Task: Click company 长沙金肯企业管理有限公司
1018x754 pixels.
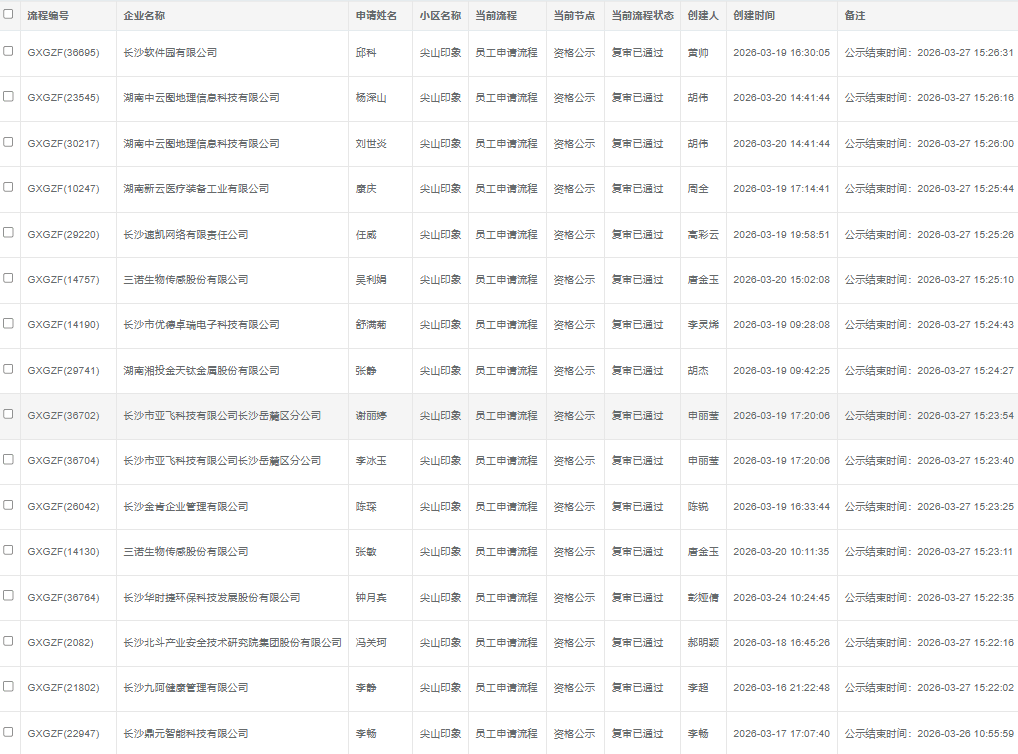Action: click(186, 507)
